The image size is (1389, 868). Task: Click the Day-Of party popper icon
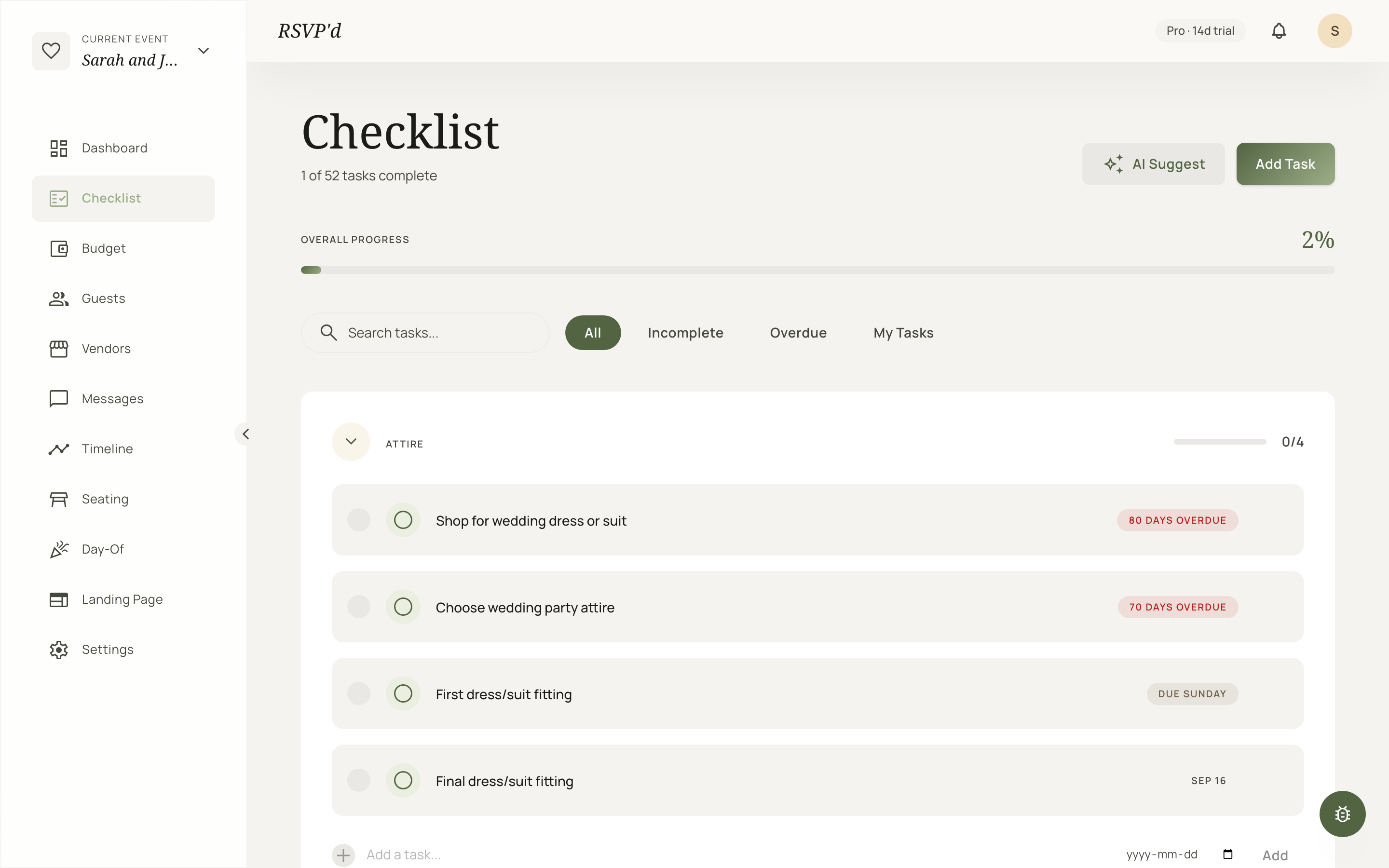(58, 549)
